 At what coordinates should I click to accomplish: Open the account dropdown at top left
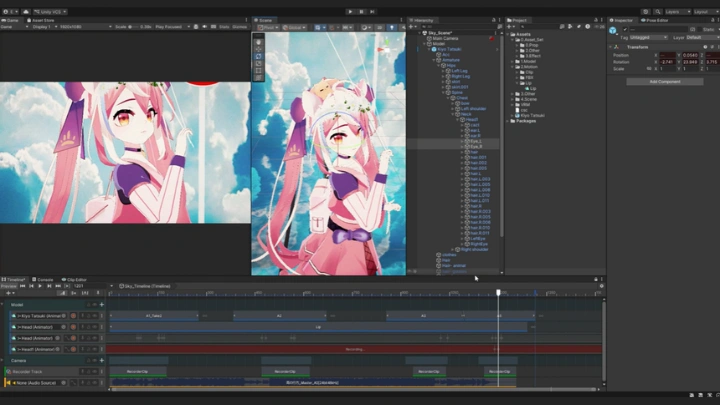point(10,11)
